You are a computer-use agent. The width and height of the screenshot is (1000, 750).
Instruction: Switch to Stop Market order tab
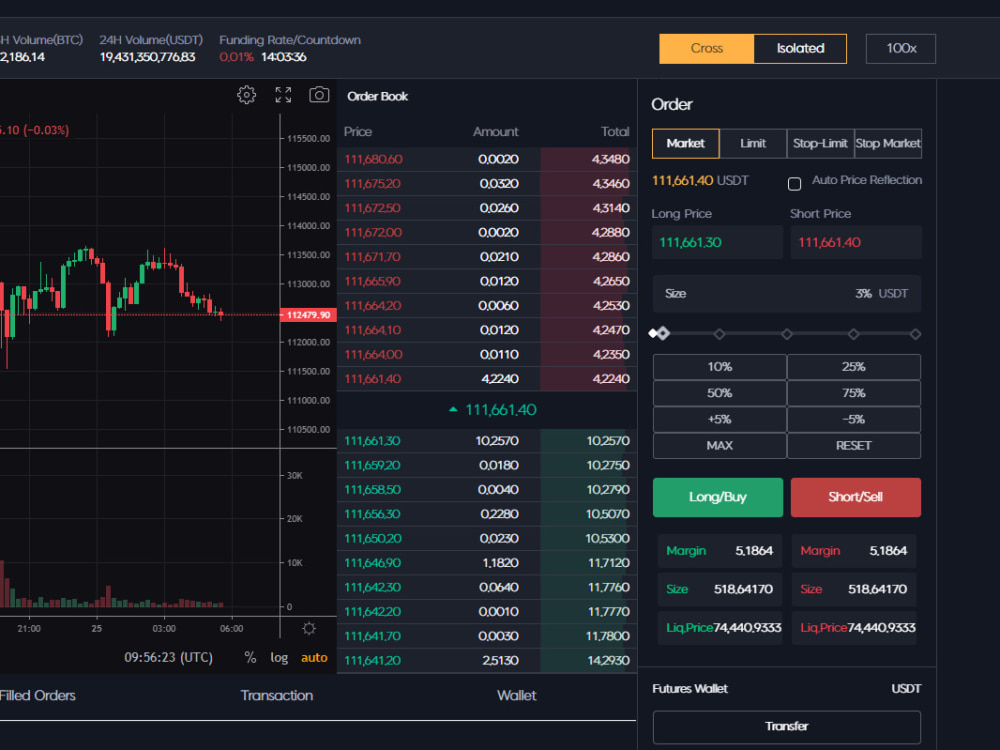pyautogui.click(x=888, y=143)
